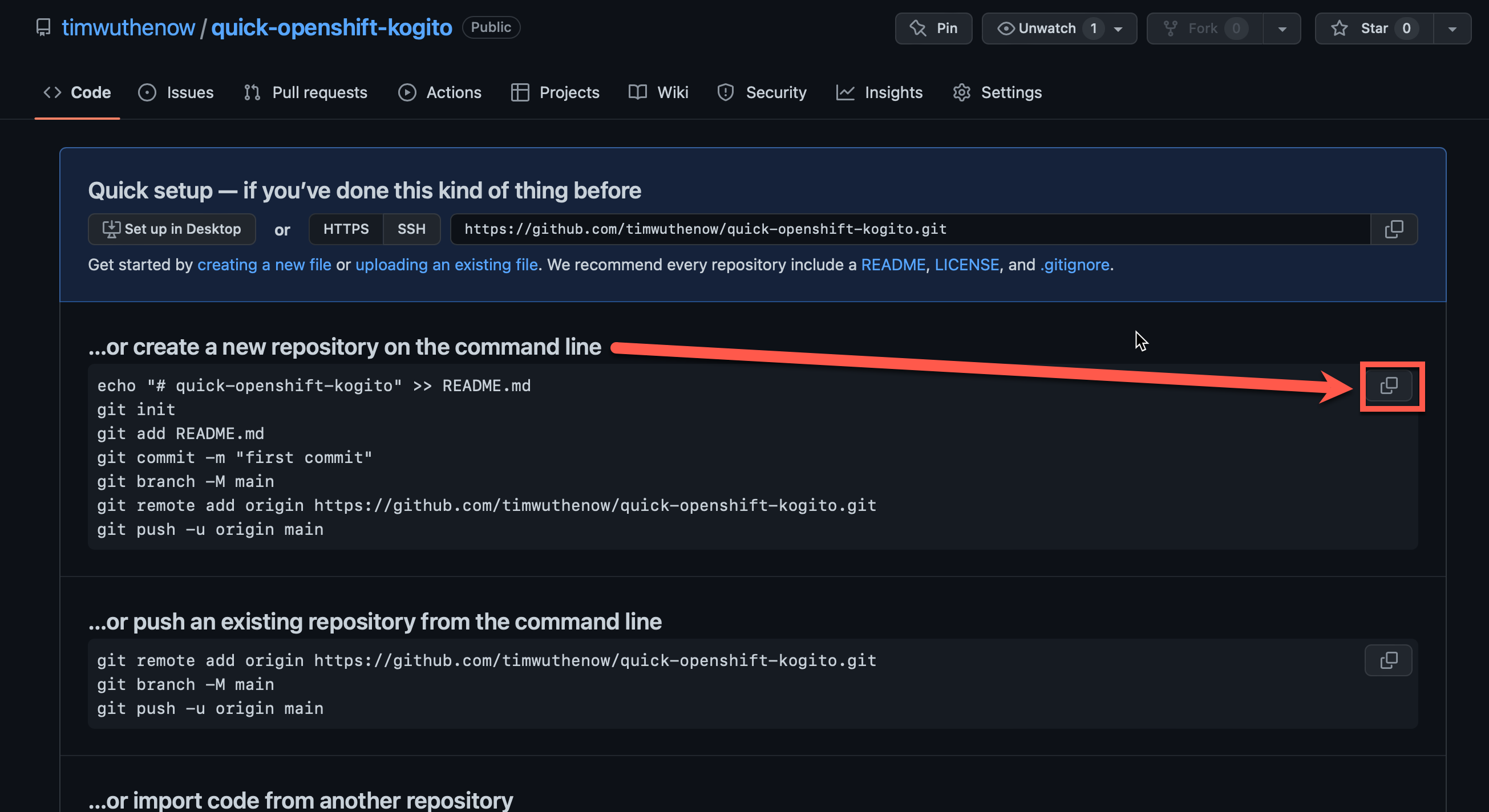Screen dimensions: 1489x812
Task: Open the Unwatch notification options dropdown arrow
Action: point(1118,29)
